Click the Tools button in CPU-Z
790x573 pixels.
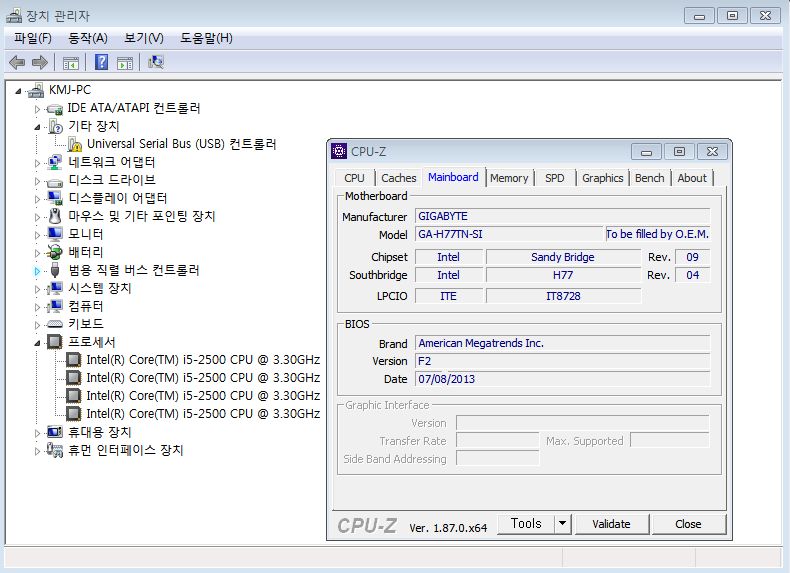tap(526, 524)
